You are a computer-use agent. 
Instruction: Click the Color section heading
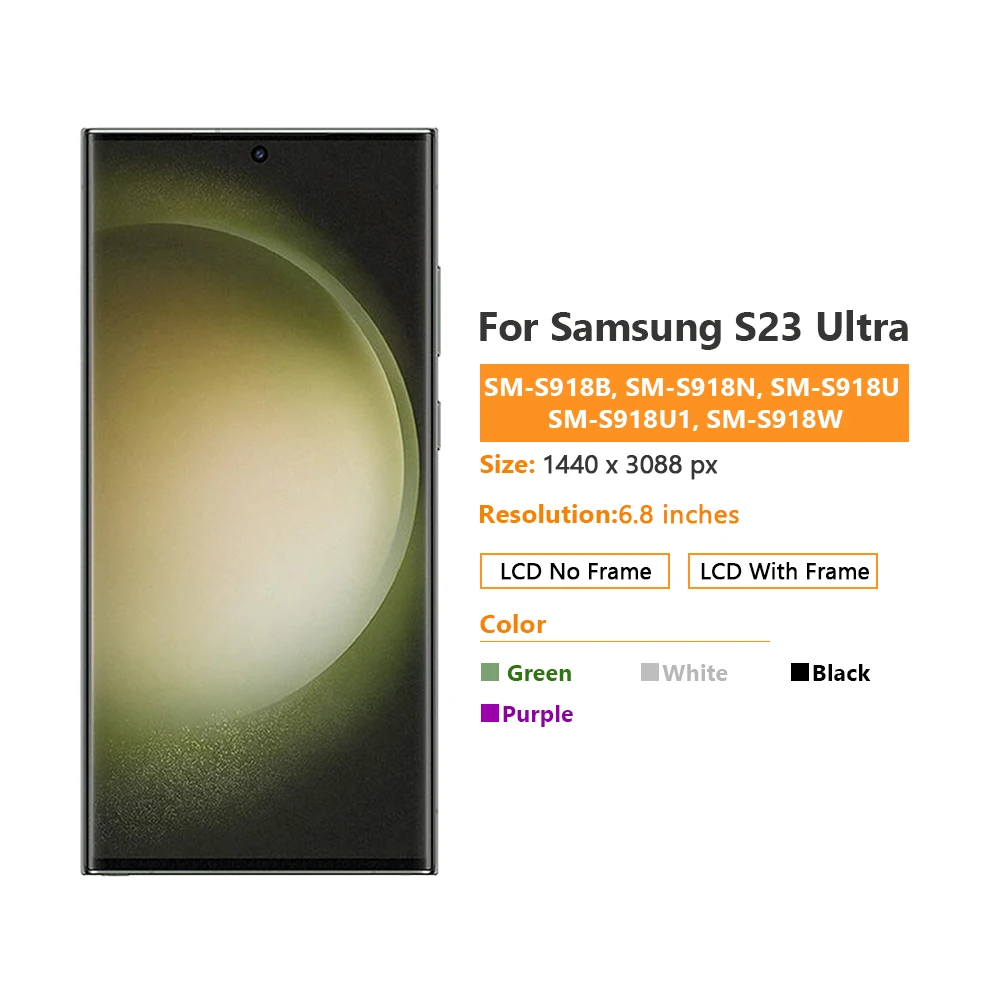pos(513,624)
